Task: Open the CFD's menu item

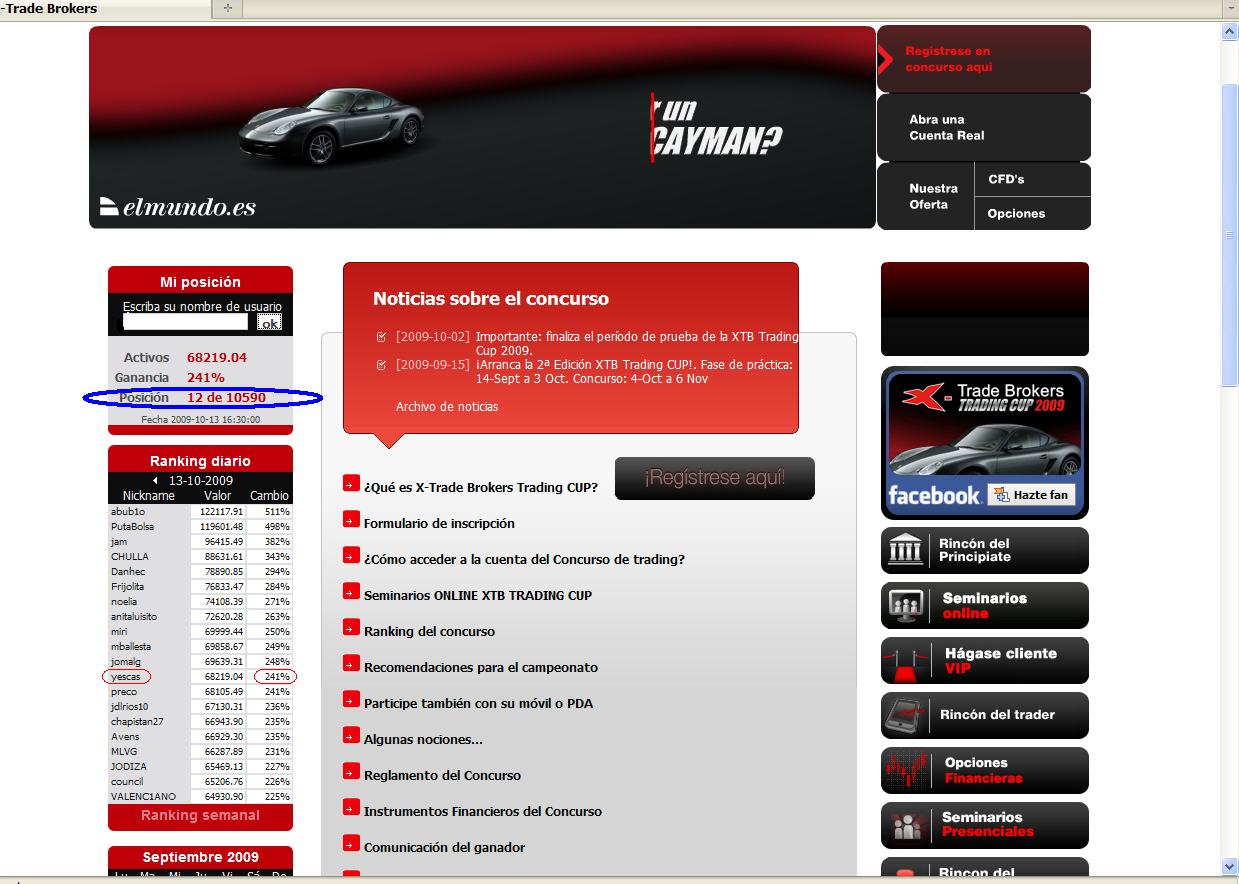Action: 1032,179
